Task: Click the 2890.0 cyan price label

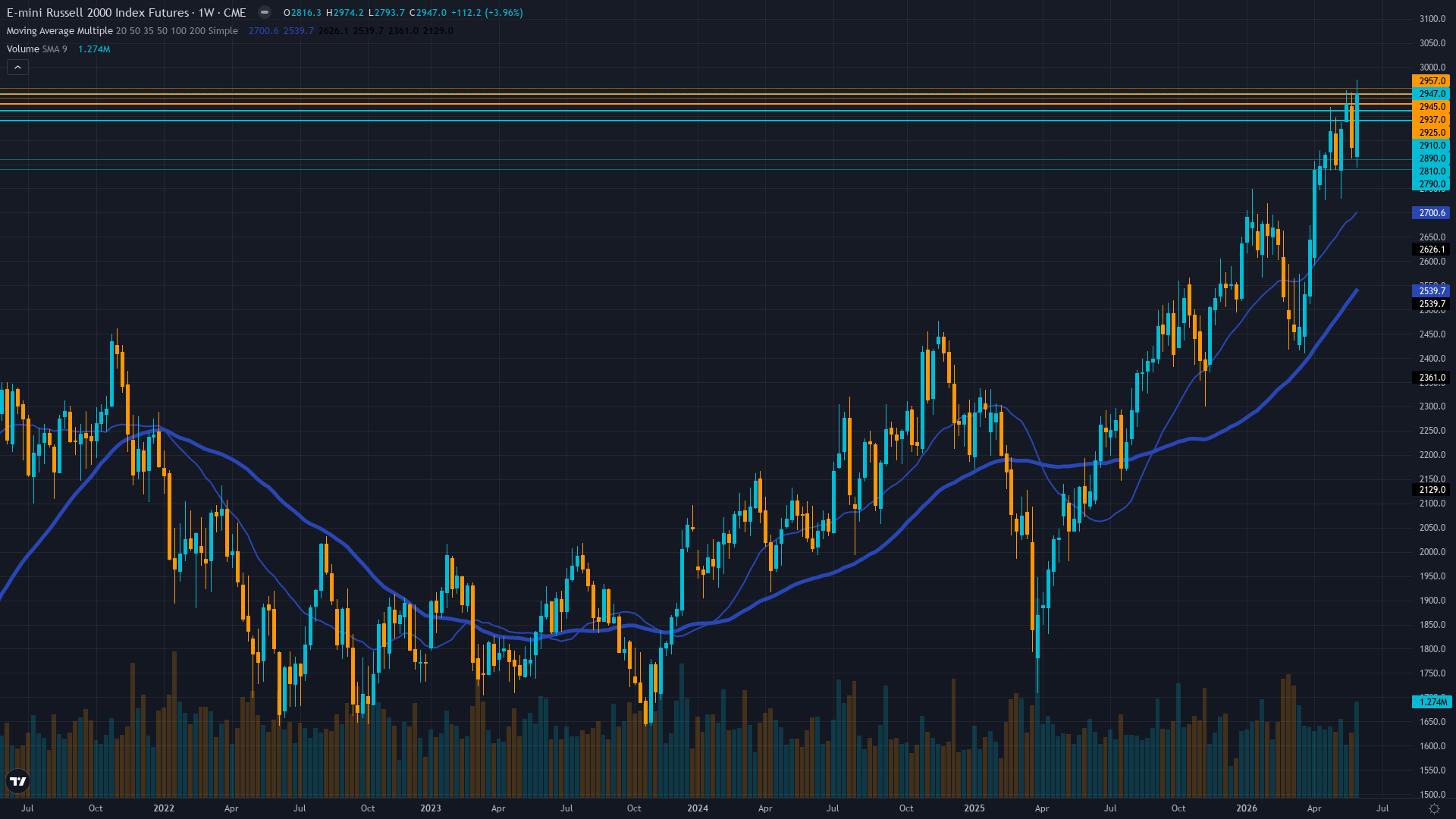Action: (1431, 158)
